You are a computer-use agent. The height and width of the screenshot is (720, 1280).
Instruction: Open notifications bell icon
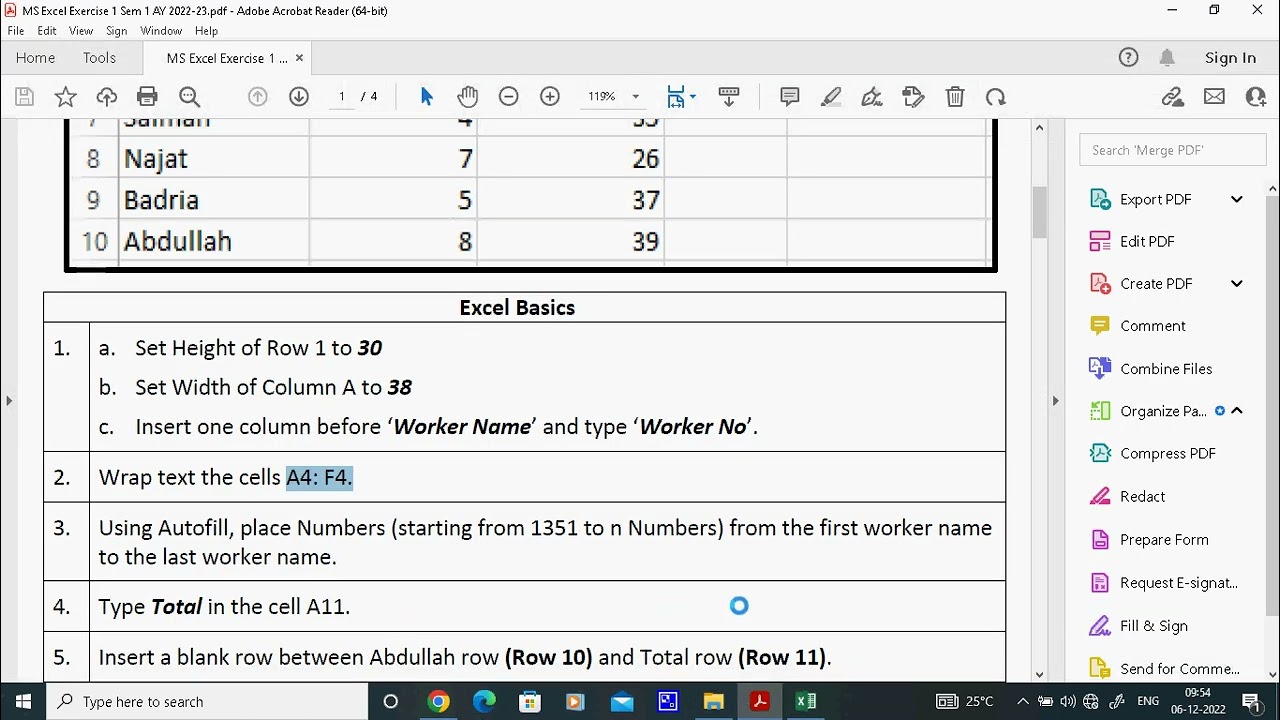coord(1167,58)
